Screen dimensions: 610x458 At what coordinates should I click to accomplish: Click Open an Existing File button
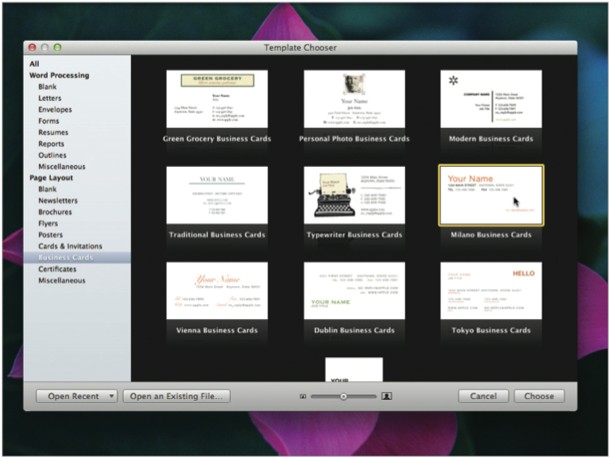tap(176, 396)
